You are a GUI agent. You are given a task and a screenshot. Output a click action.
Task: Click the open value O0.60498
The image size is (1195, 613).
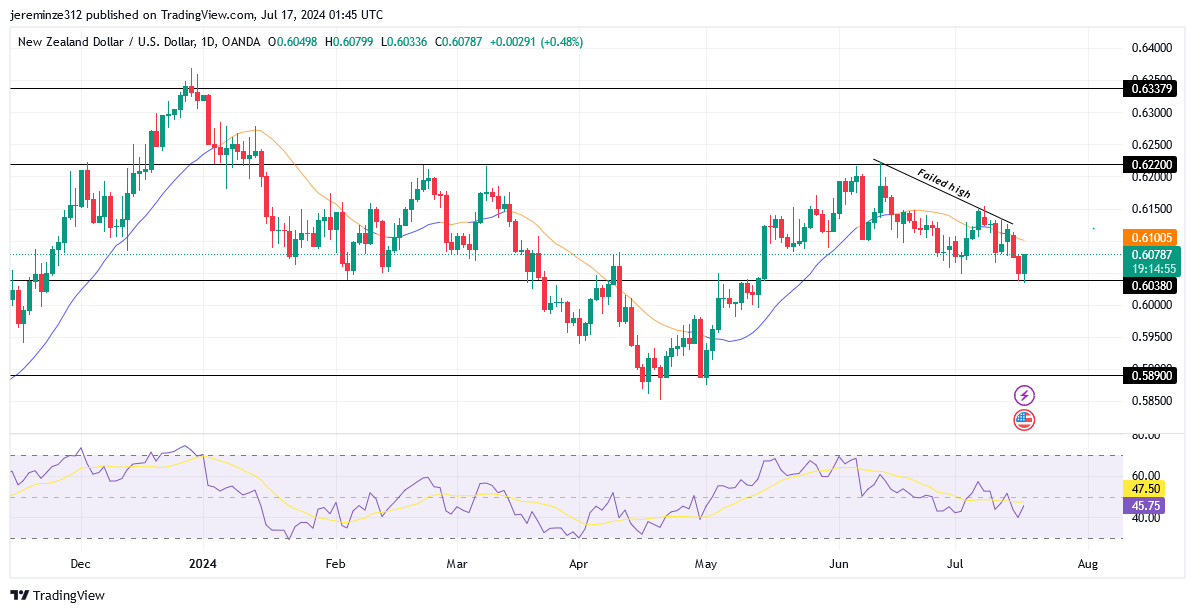pos(294,42)
